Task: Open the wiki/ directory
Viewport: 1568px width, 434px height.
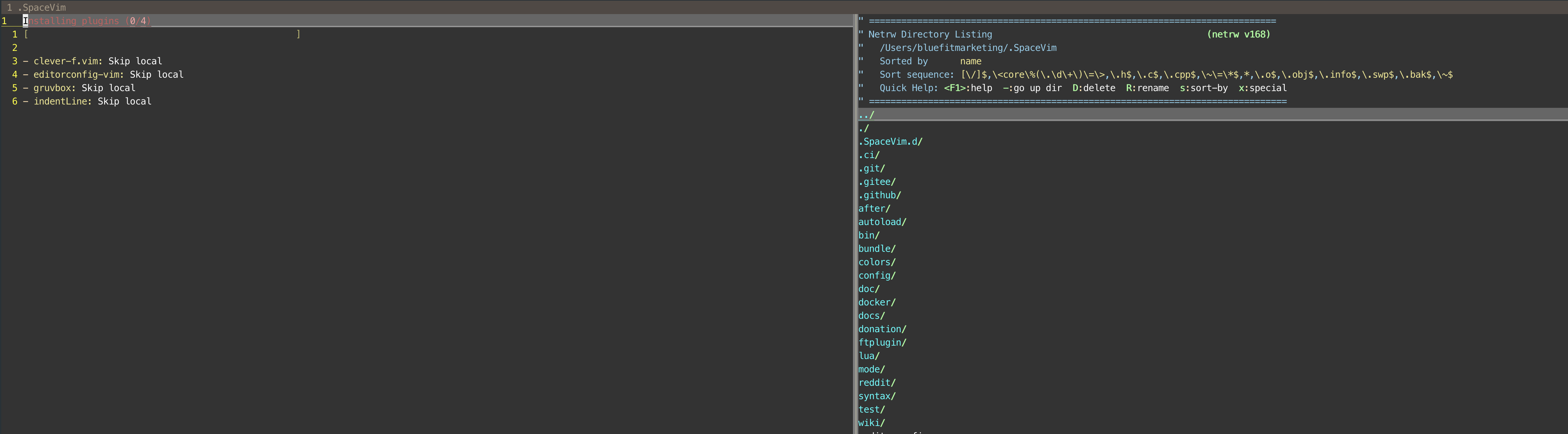Action: tap(872, 422)
